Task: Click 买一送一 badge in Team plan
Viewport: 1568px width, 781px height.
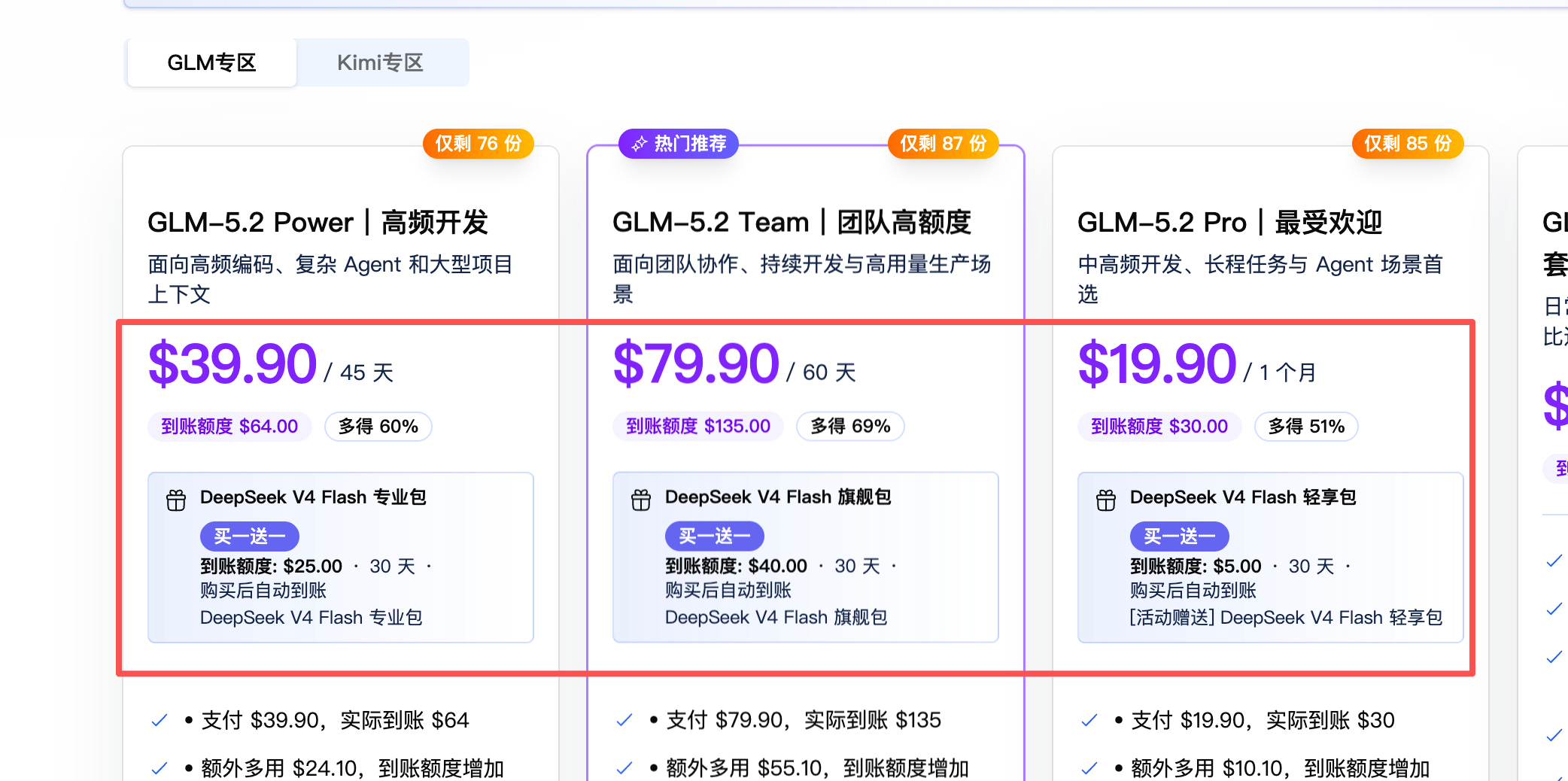Action: [x=715, y=536]
